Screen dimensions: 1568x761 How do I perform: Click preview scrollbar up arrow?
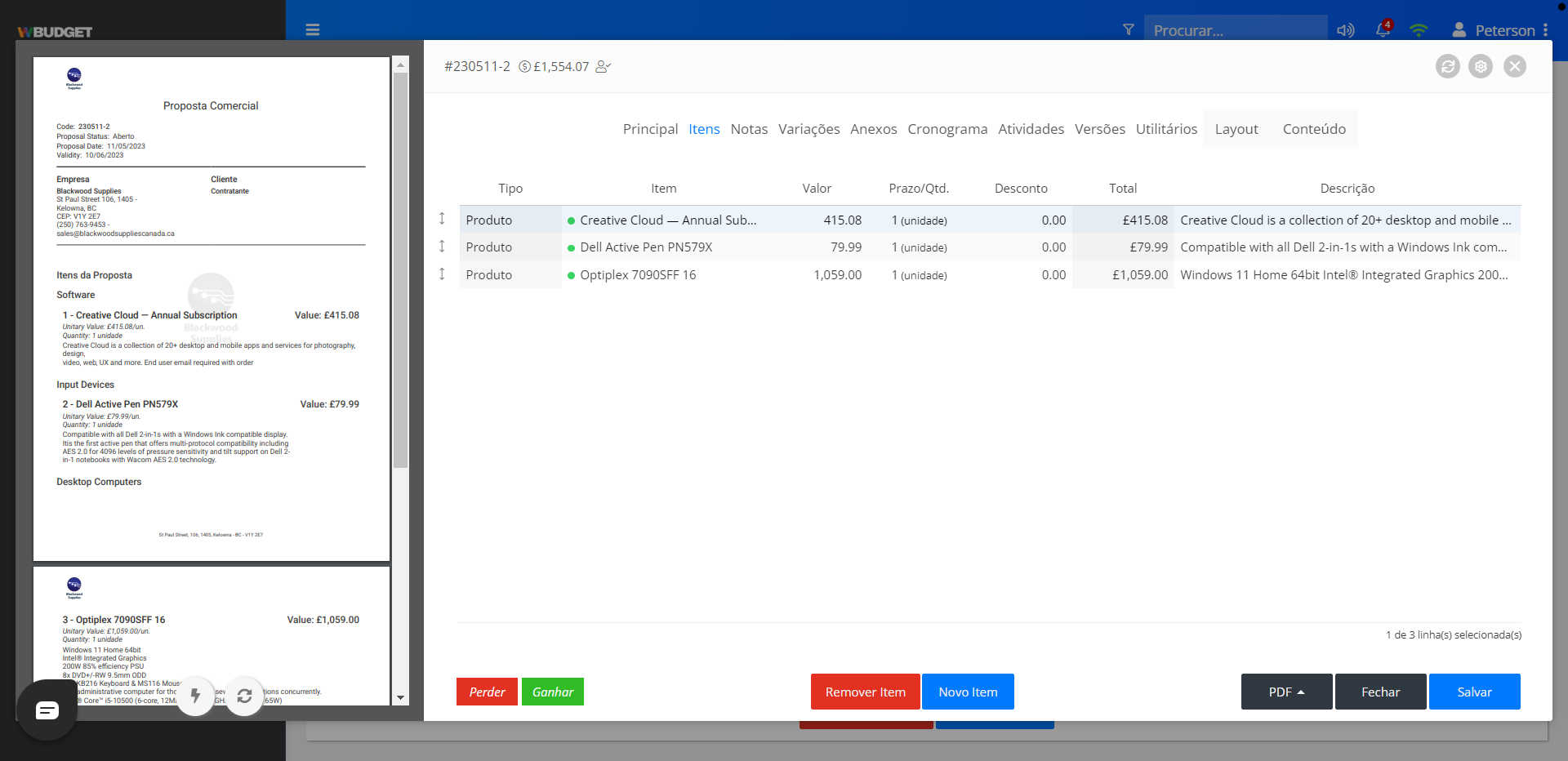point(400,65)
